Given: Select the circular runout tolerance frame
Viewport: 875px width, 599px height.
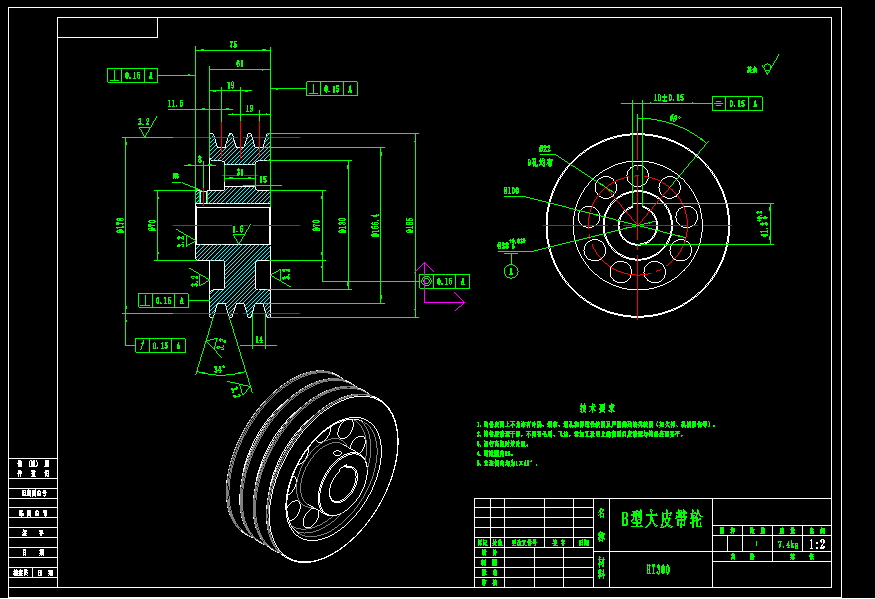Looking at the screenshot, I should tap(160, 345).
